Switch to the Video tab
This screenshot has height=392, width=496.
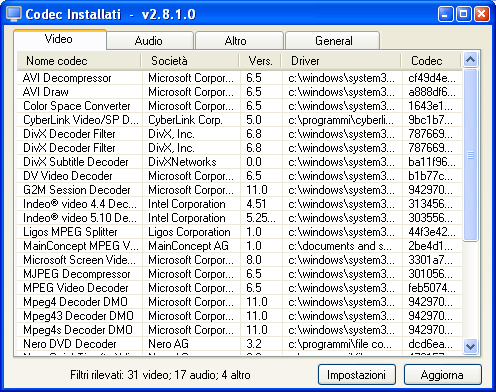[x=60, y=39]
